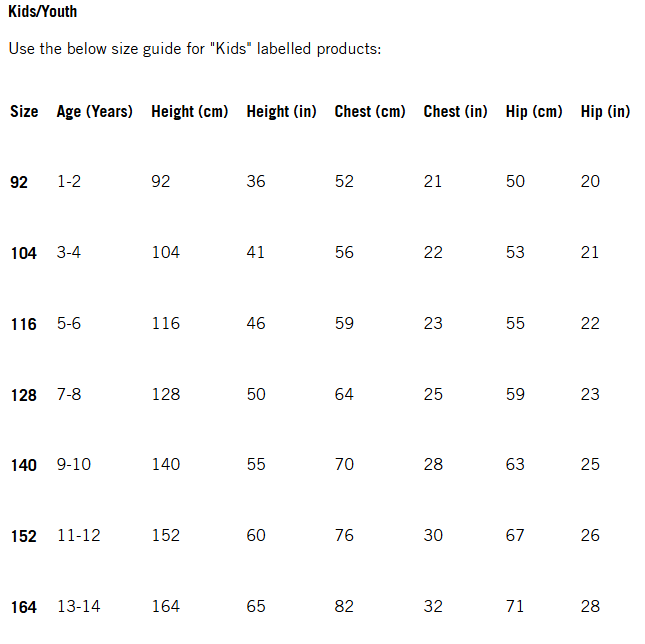Select the "Age (Years)" column header
The width and height of the screenshot is (645, 644).
click(x=95, y=111)
